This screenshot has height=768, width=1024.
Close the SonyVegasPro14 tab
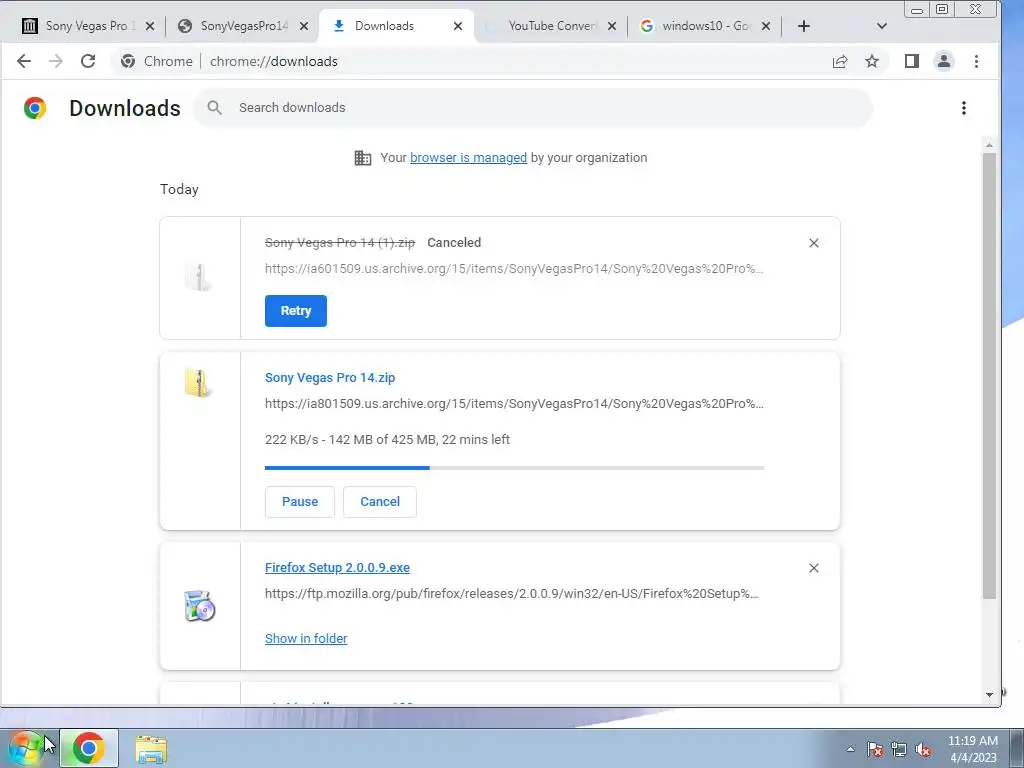pos(304,26)
